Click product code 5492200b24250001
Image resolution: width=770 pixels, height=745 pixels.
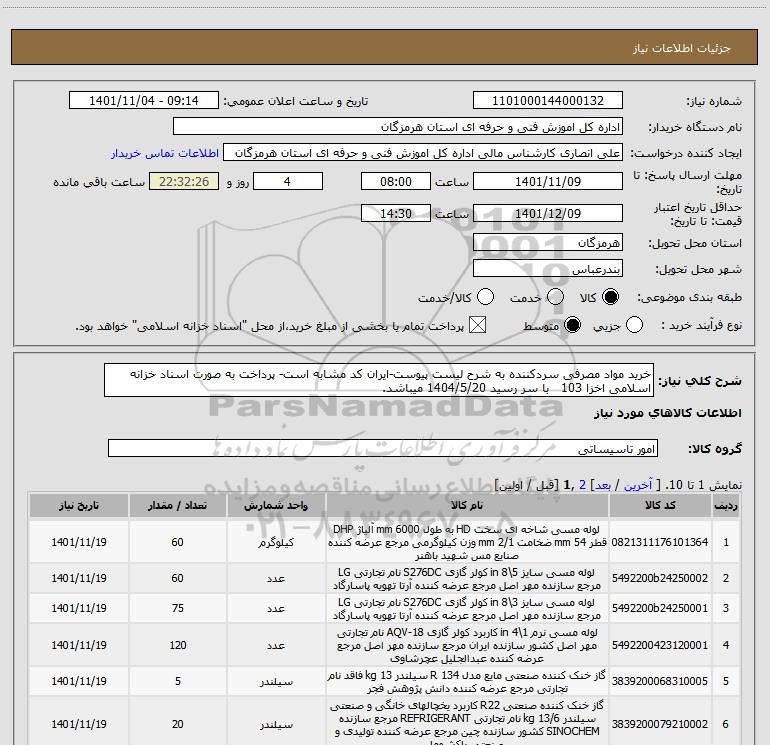[x=660, y=608]
